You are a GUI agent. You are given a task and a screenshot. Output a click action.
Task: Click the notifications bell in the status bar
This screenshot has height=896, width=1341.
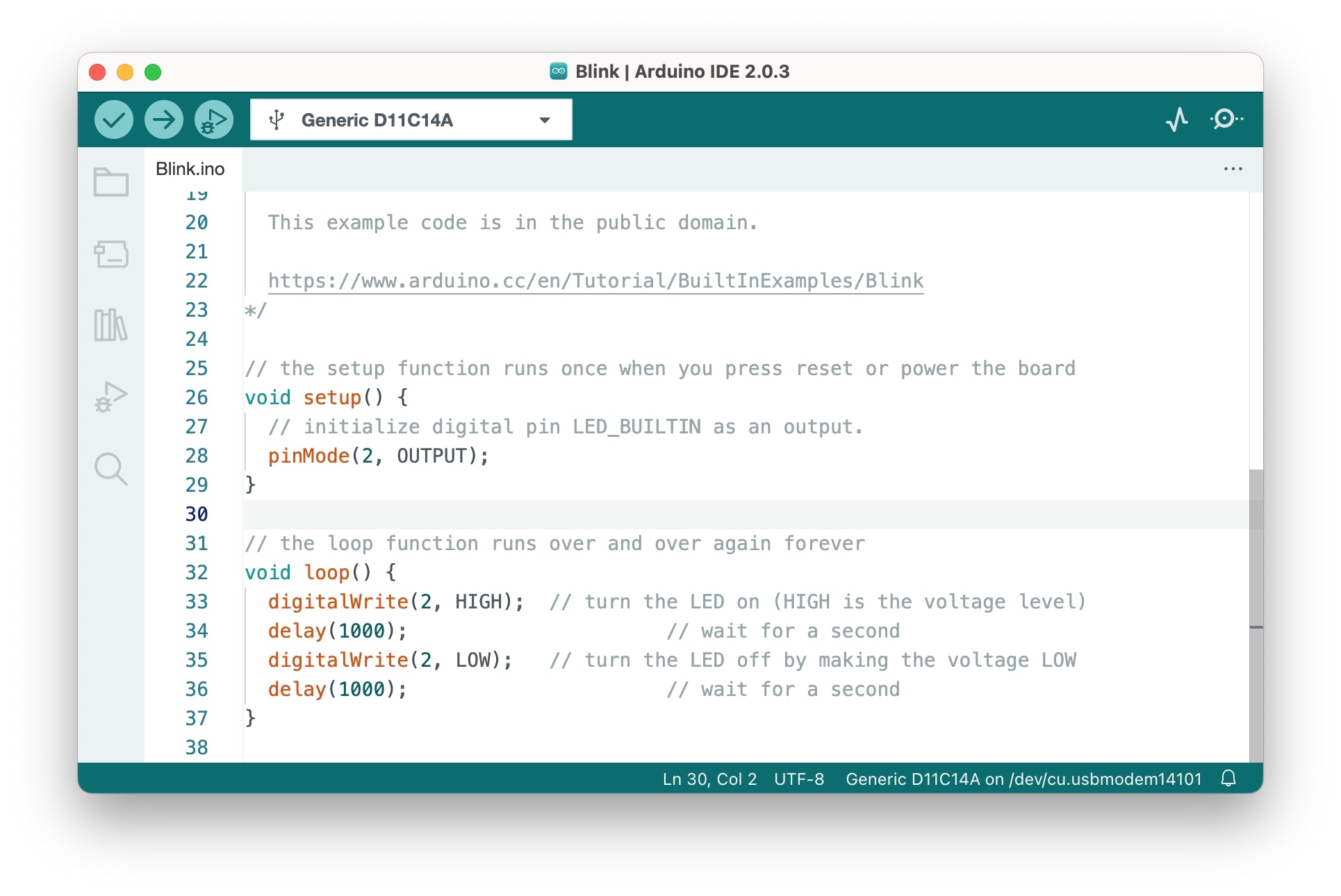1228,779
